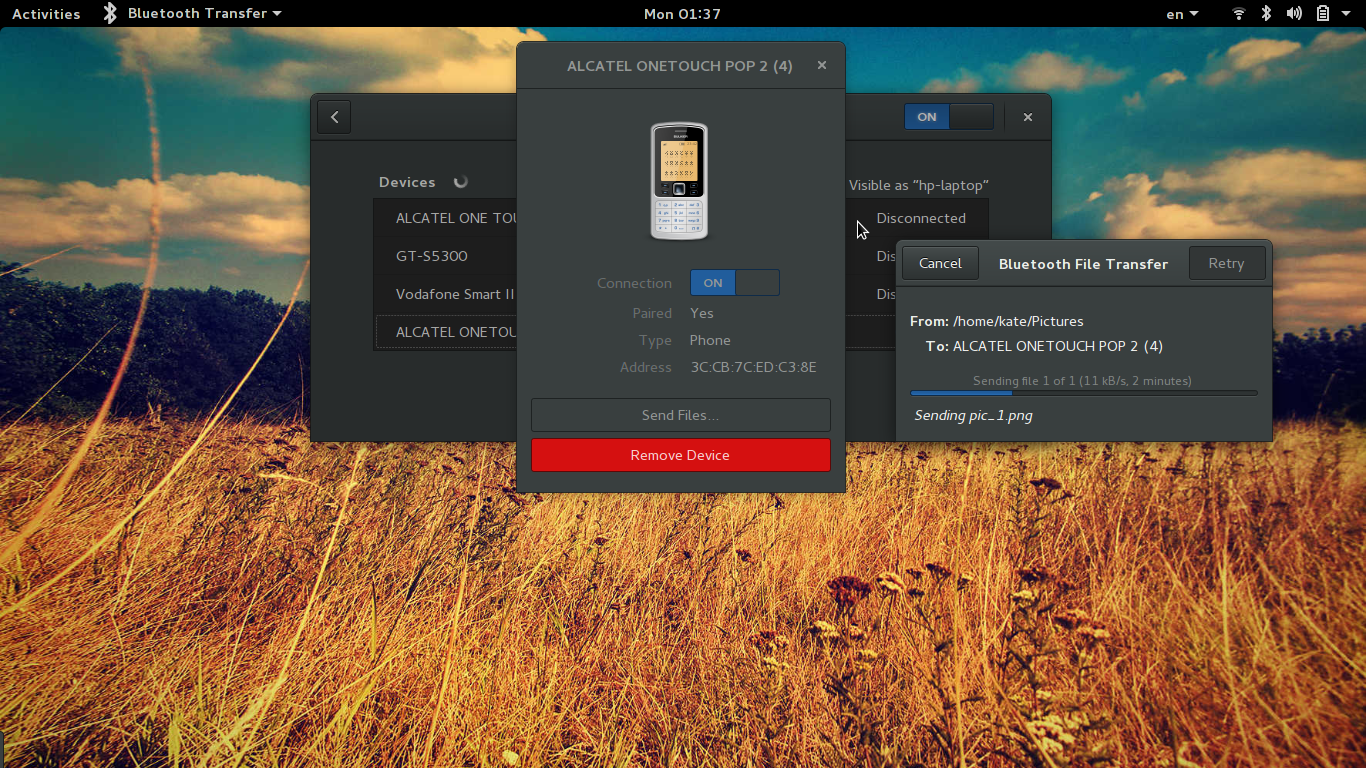
Task: Open the en keyboard layout dropdown
Action: [1182, 13]
